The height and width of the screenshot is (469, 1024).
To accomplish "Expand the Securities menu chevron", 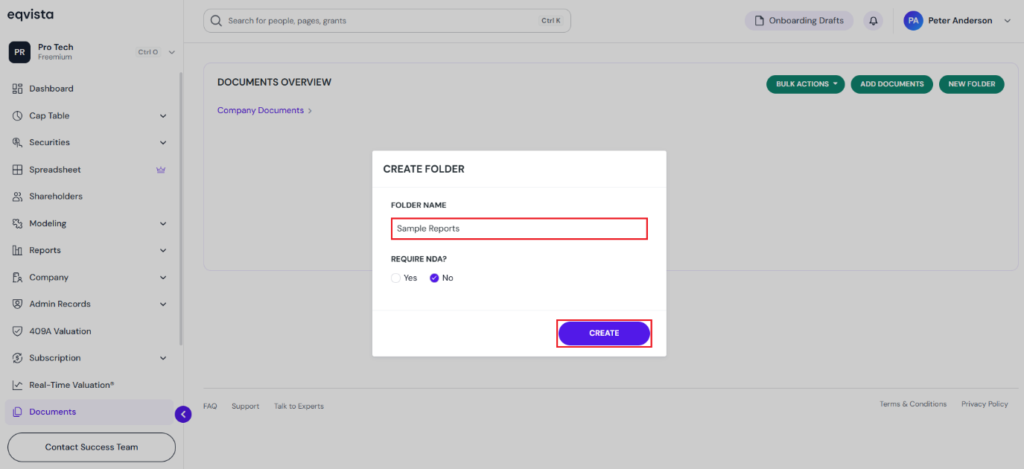I will pyautogui.click(x=163, y=143).
